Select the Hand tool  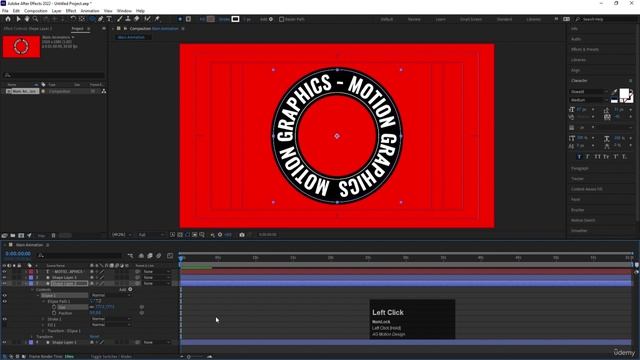[x=27, y=19]
